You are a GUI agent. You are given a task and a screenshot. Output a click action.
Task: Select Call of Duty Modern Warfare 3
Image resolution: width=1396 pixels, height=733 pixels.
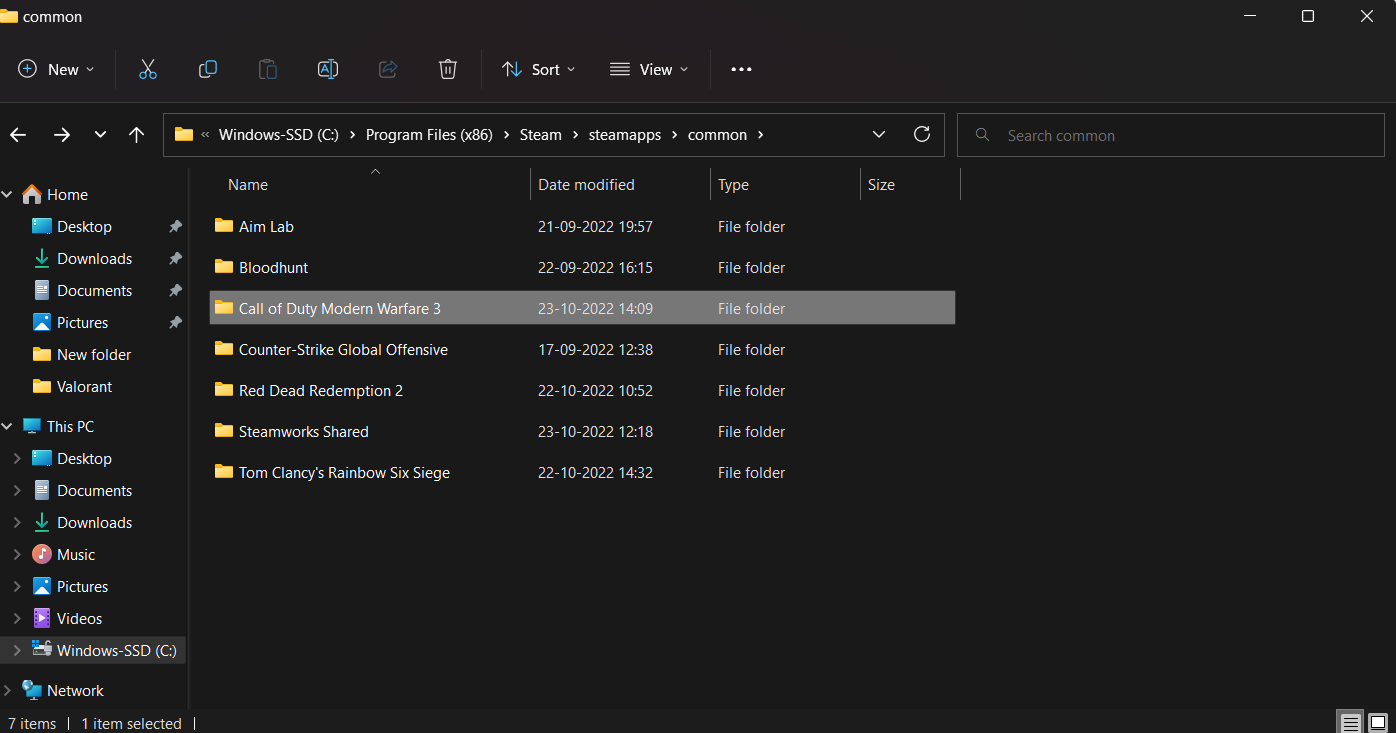click(x=582, y=308)
